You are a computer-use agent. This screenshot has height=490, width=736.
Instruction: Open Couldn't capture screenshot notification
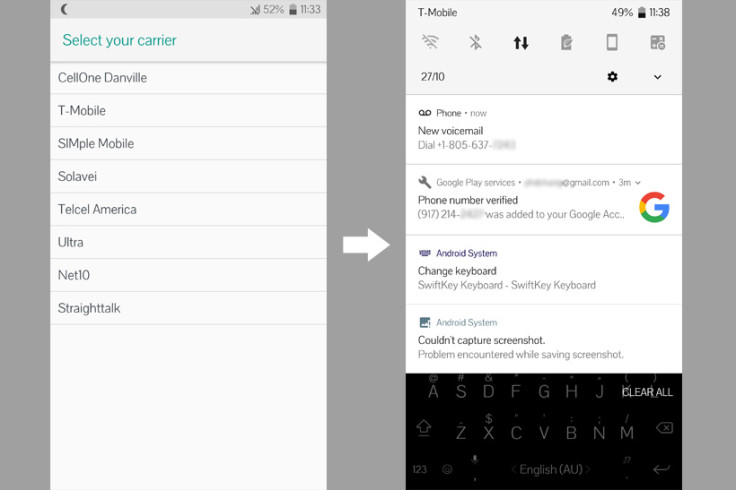coord(544,339)
